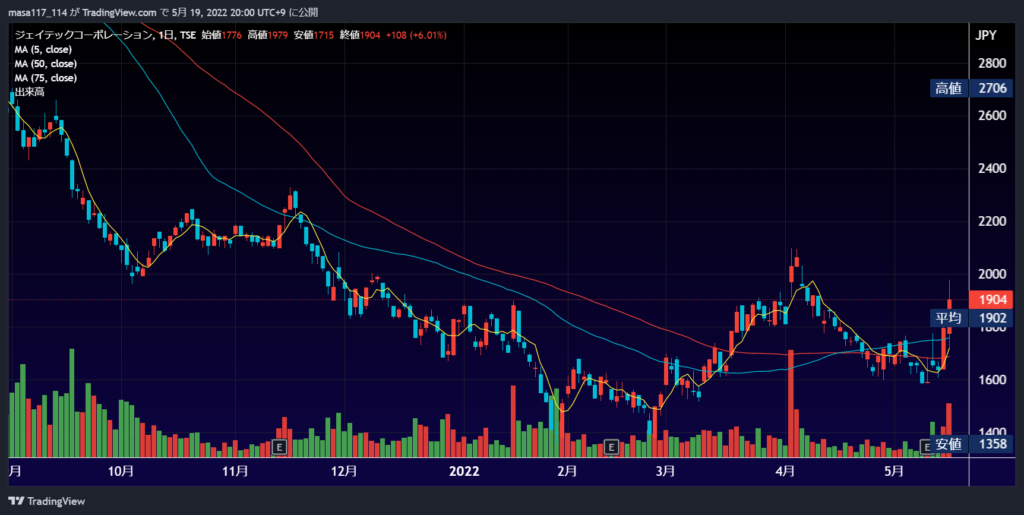
Task: Click the tallest red volume bar in early April
Action: 791,403
